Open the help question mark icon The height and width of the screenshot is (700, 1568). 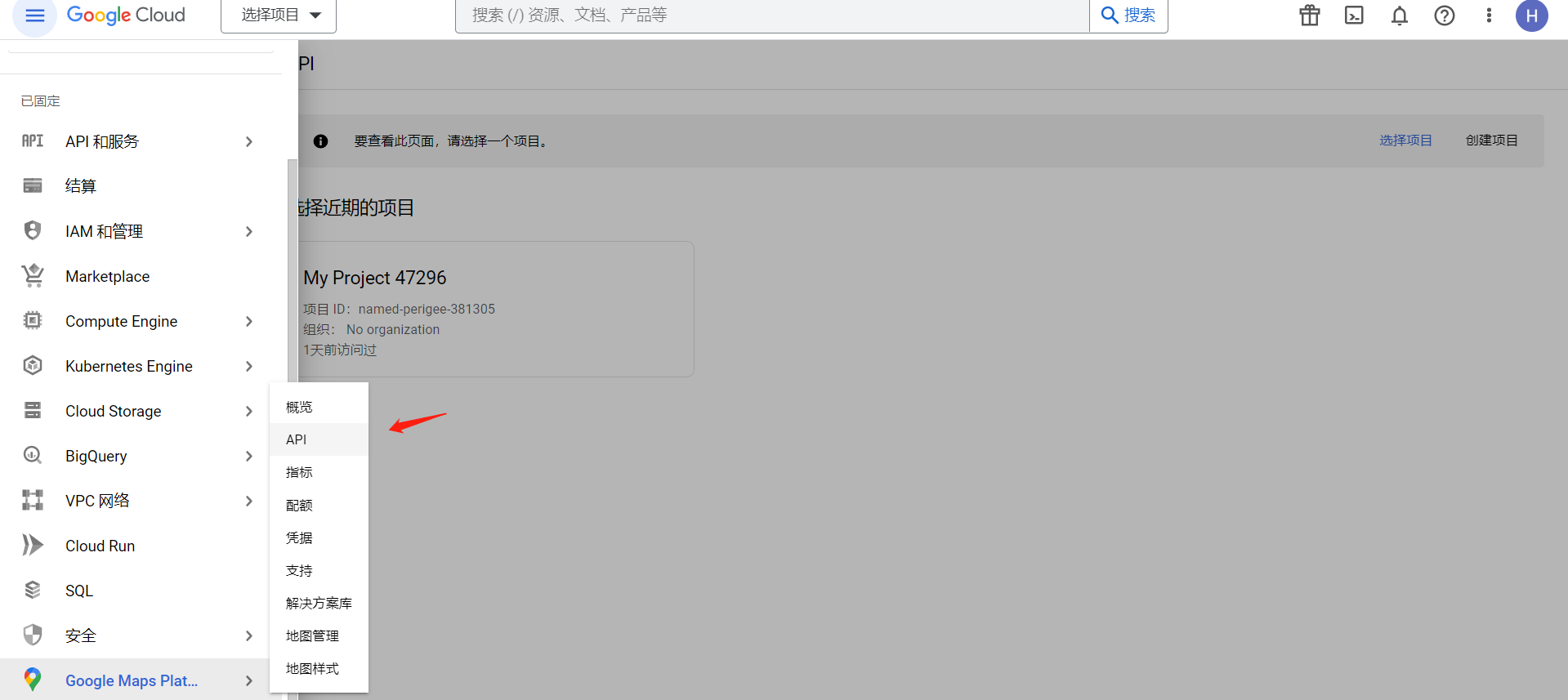pos(1445,16)
